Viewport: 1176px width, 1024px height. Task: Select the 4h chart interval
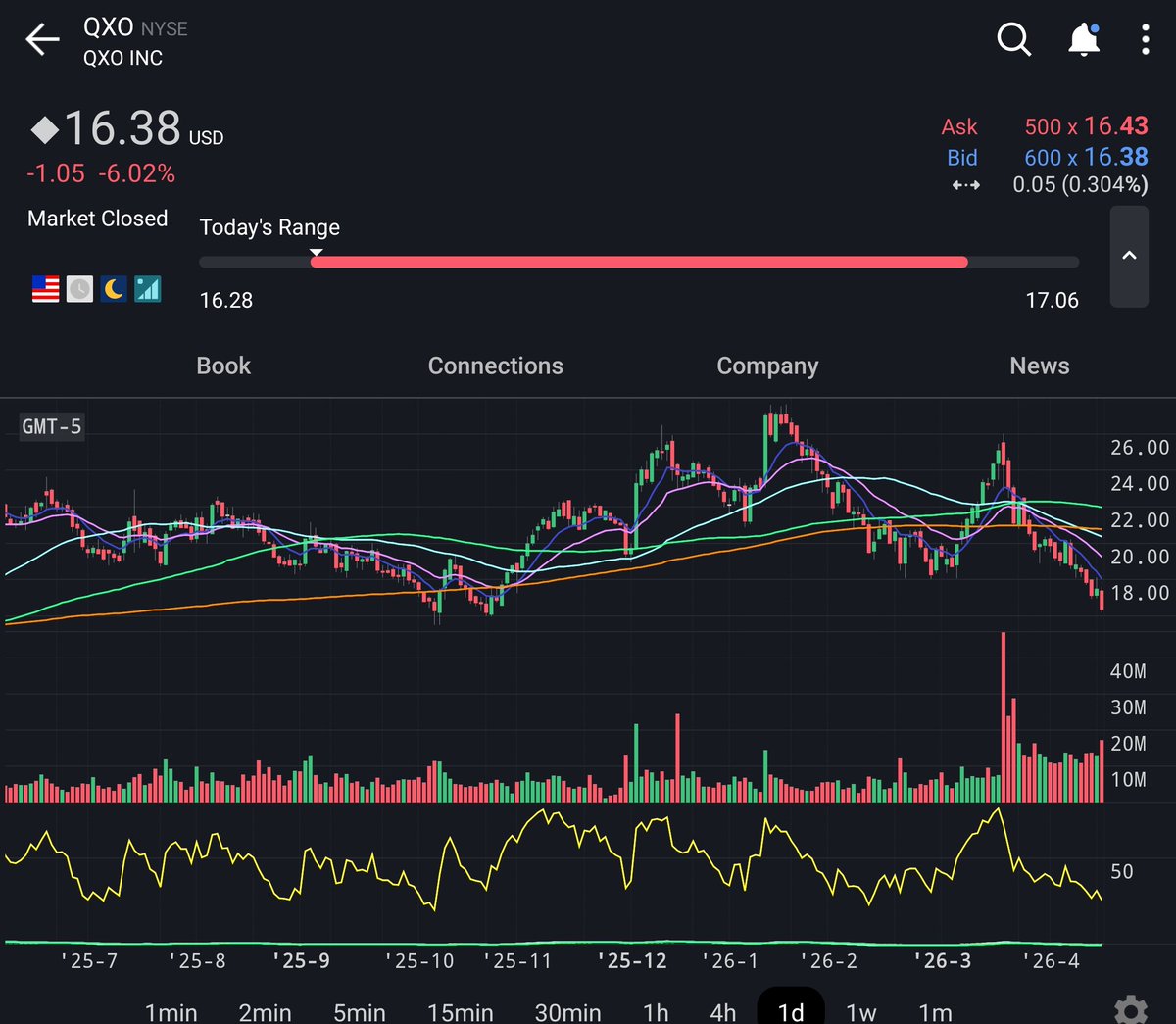723,1011
